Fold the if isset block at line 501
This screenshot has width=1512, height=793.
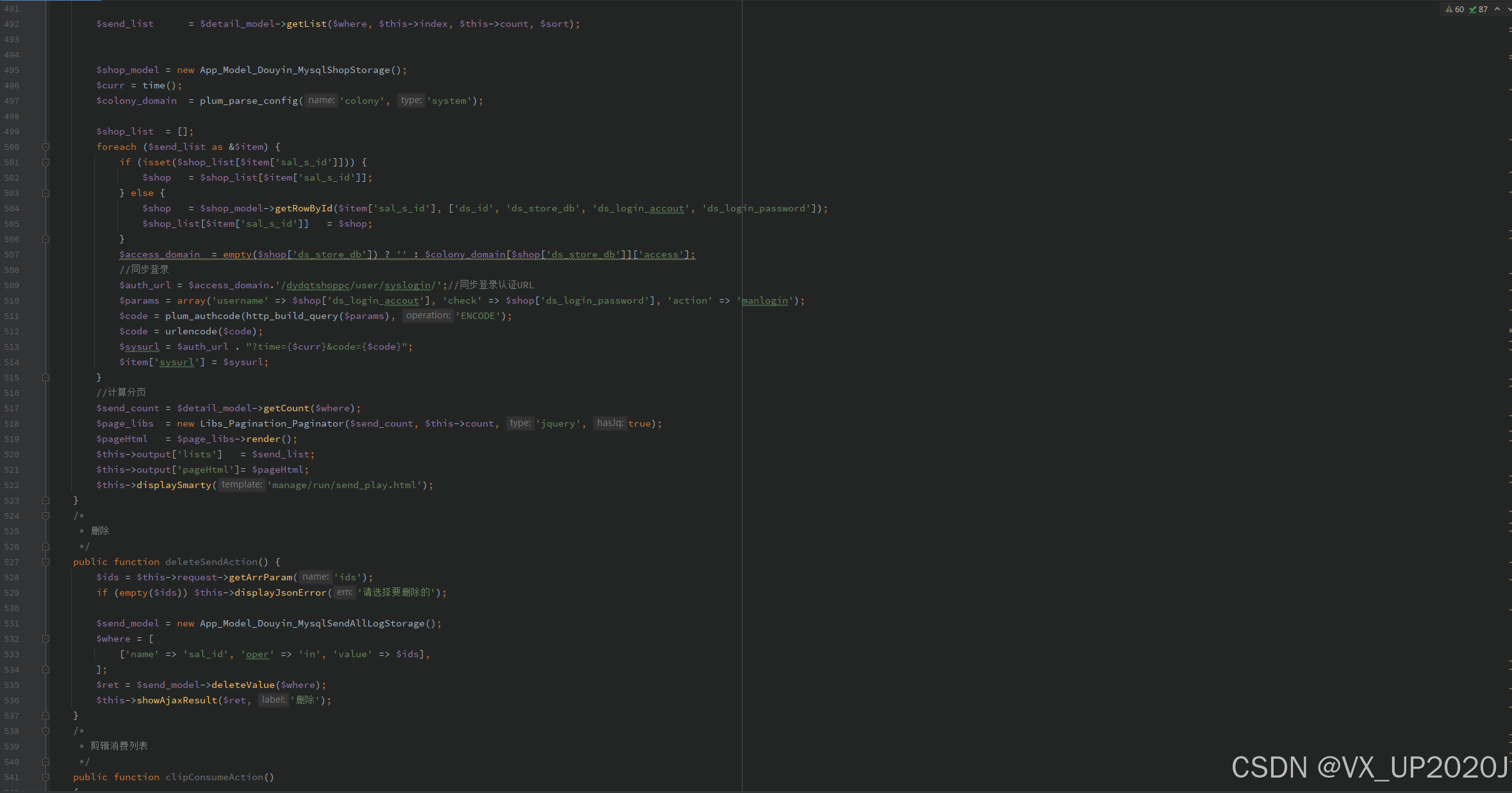tap(45, 162)
